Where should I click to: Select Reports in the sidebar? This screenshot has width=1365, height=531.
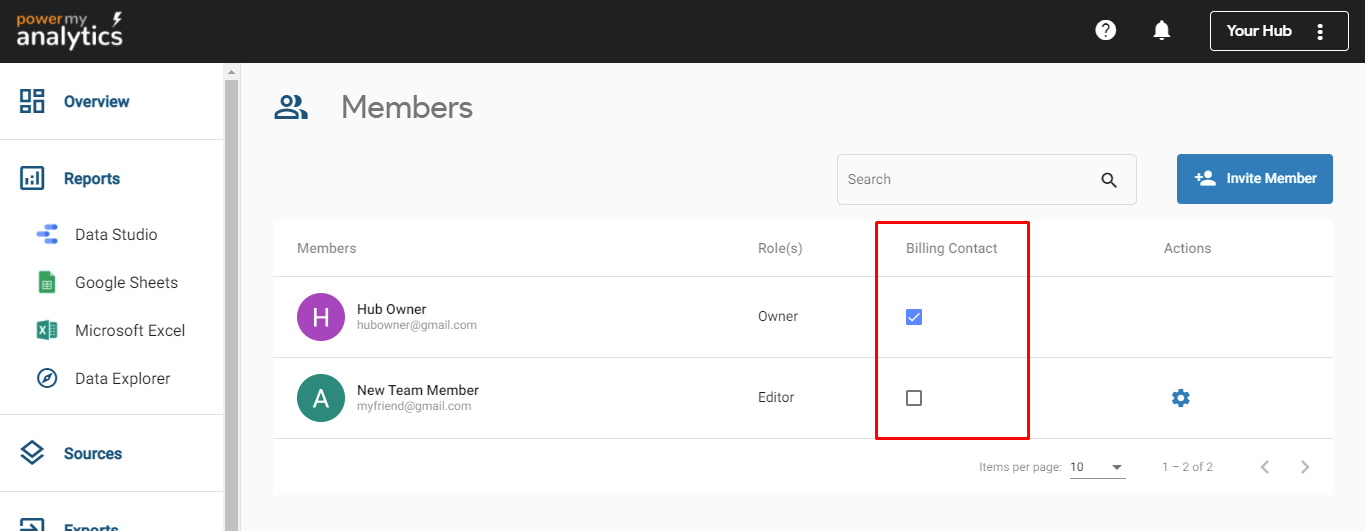pyautogui.click(x=91, y=179)
